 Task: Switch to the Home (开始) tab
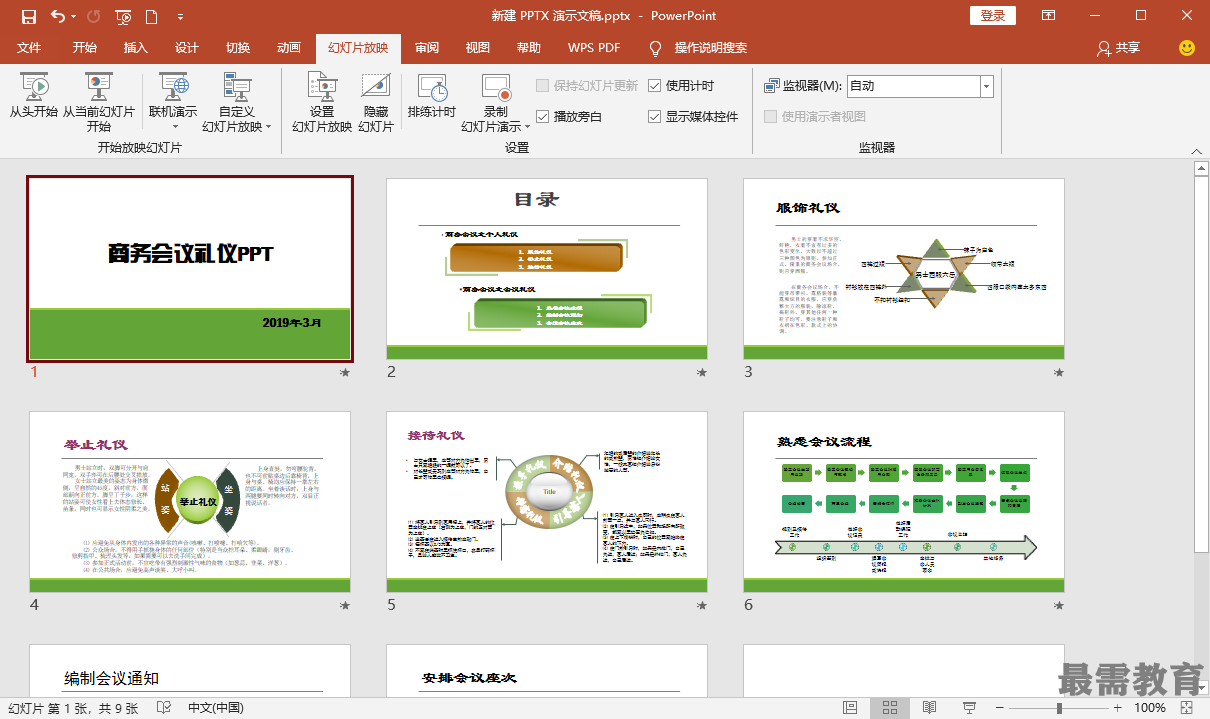coord(85,48)
